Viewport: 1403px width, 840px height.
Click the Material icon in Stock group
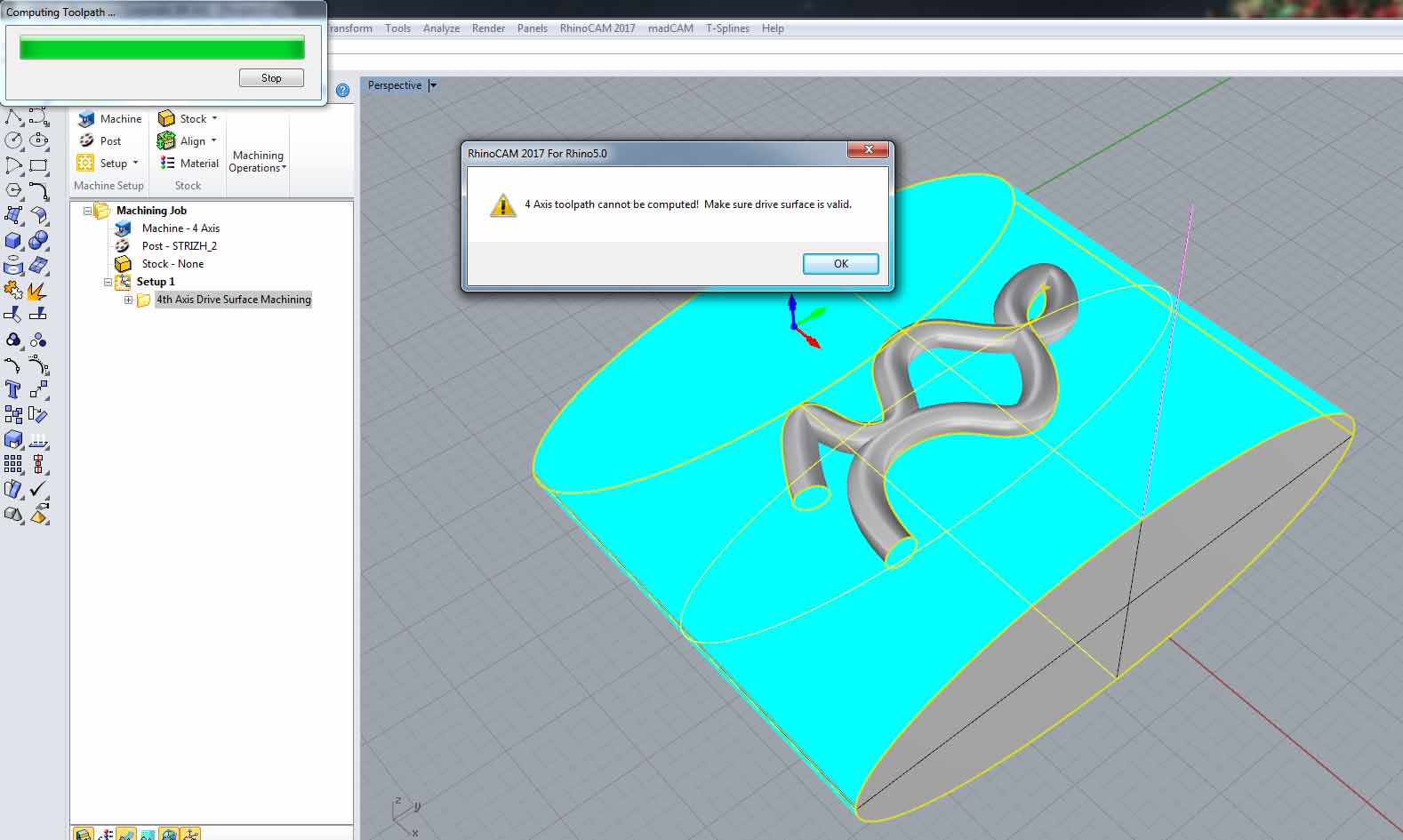pos(167,164)
